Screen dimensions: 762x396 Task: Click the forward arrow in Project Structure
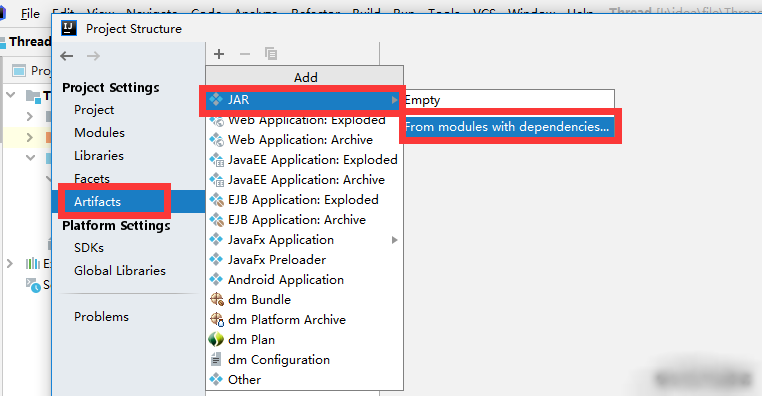tap(93, 56)
